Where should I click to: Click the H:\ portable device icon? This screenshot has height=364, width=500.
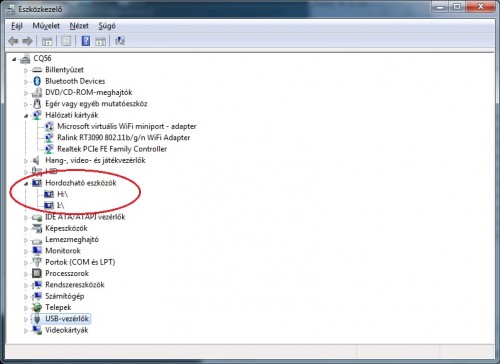(49, 194)
